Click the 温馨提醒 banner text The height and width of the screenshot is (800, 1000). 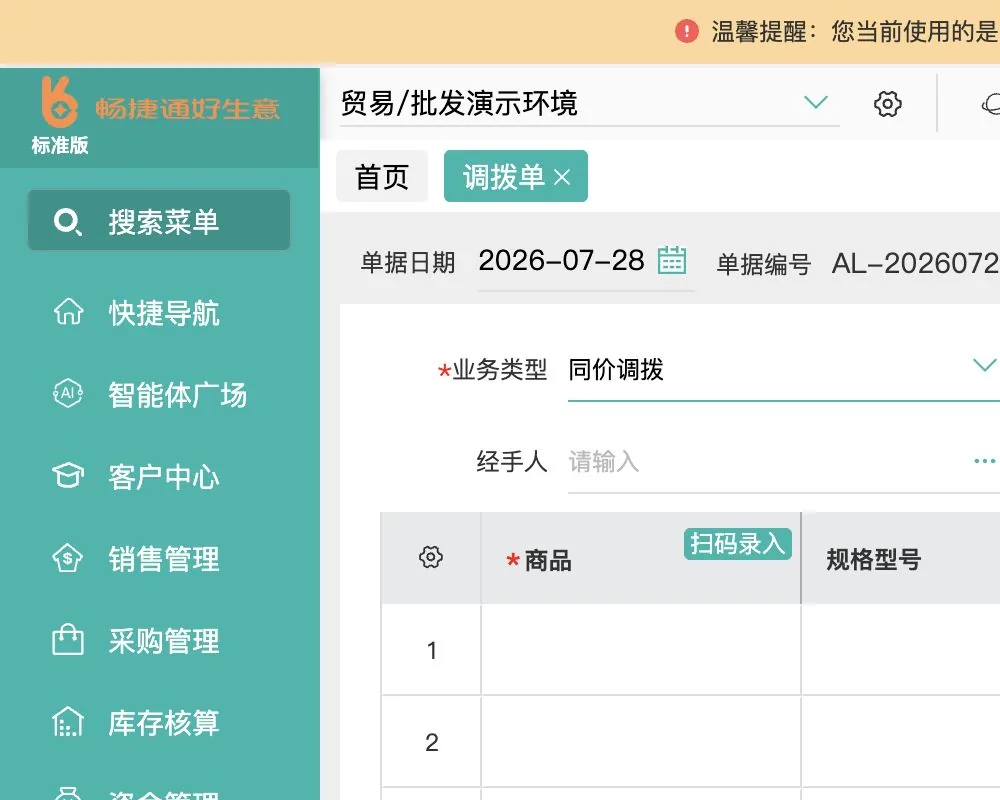click(855, 31)
